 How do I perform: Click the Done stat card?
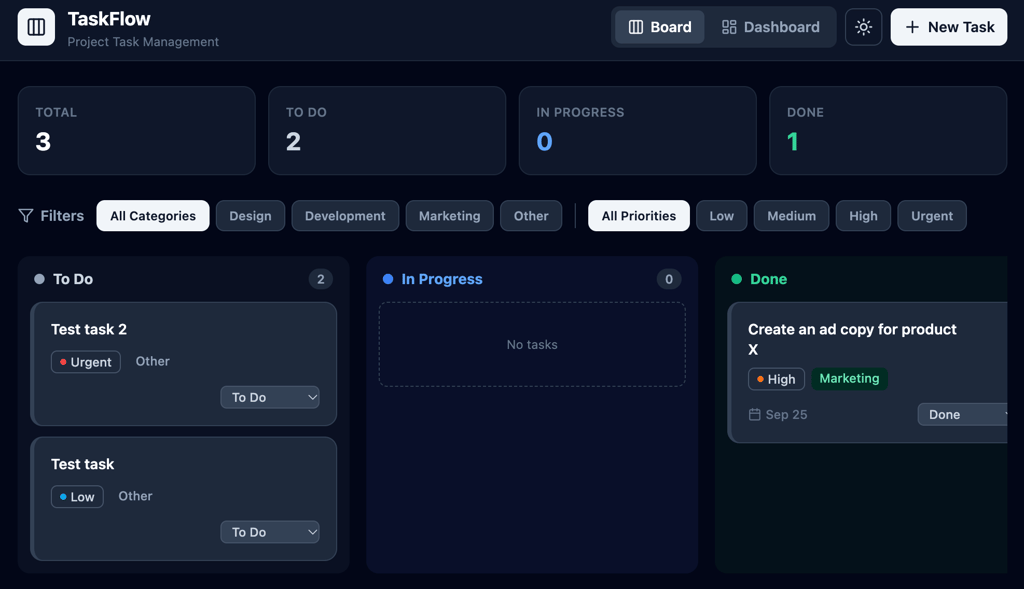coord(888,131)
